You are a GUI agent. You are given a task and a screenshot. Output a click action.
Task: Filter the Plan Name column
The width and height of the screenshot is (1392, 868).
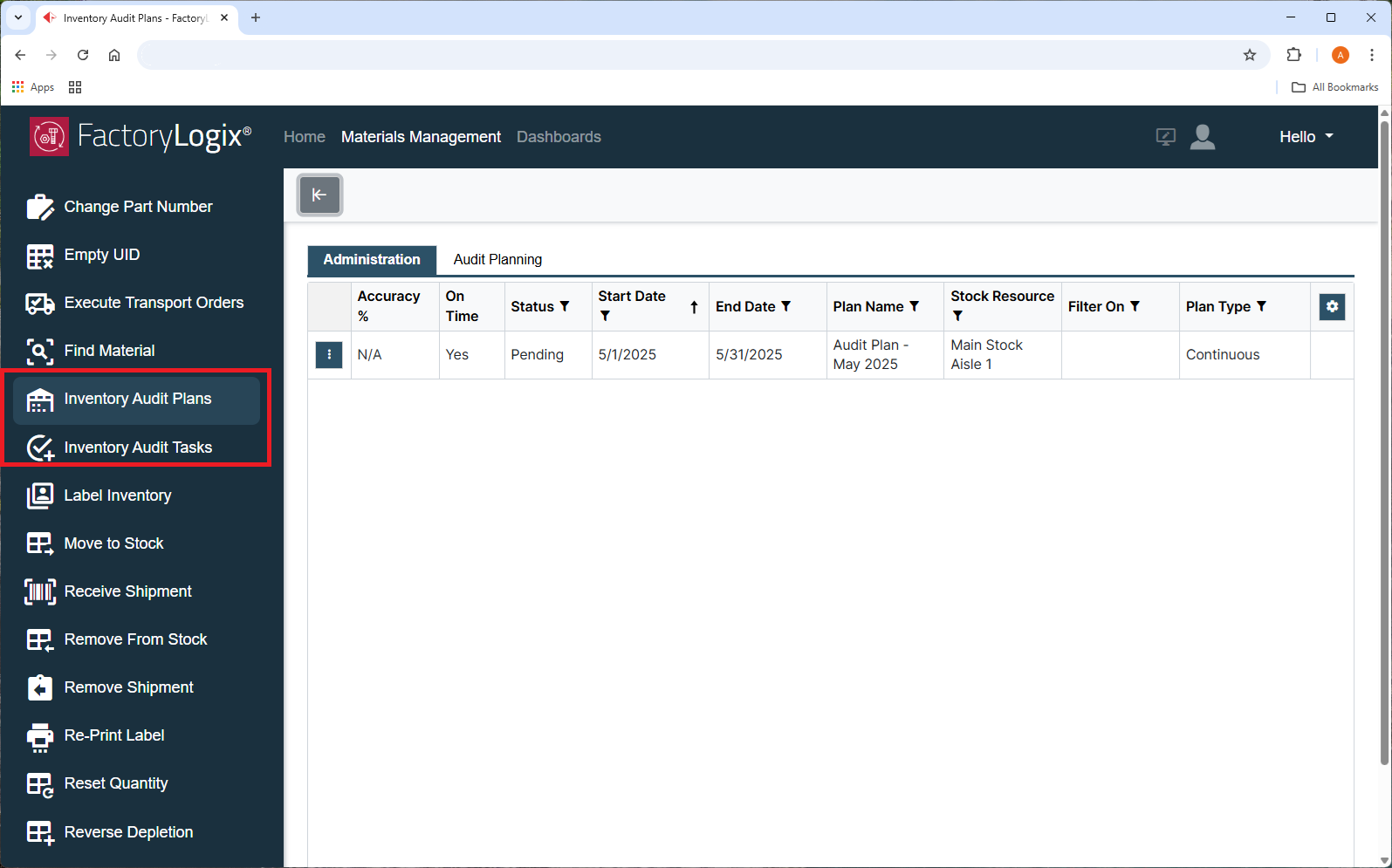point(914,306)
